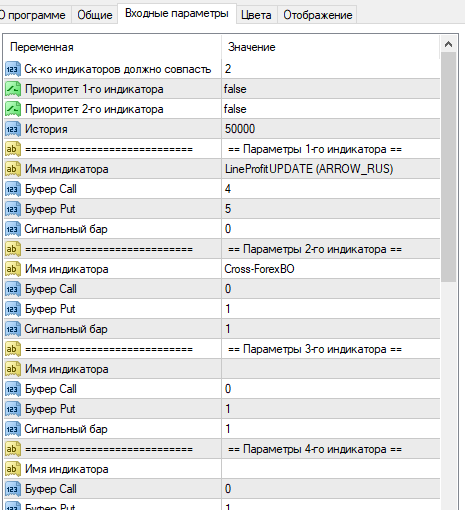The width and height of the screenshot is (465, 510).
Task: Click the integer icon beside Ск-ко индикаторов должно совпасть
Action: coord(13,69)
